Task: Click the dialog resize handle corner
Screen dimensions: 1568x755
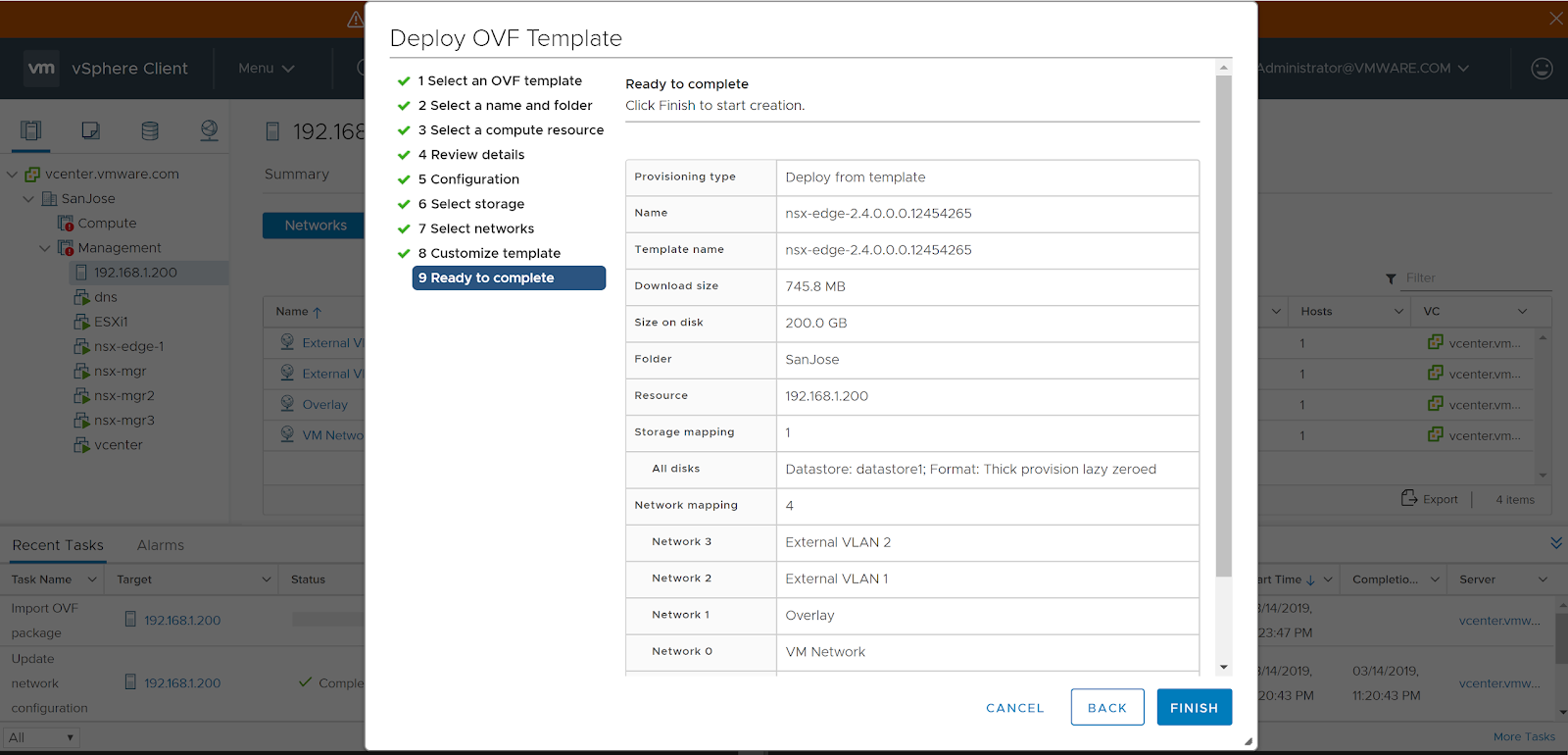Action: point(1249,741)
